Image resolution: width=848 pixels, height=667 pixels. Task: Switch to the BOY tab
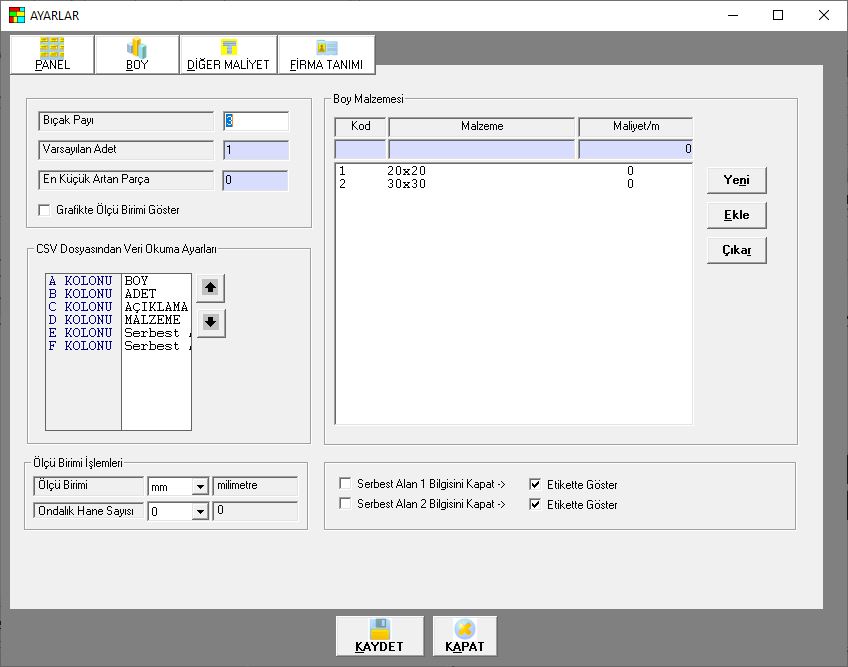point(137,54)
